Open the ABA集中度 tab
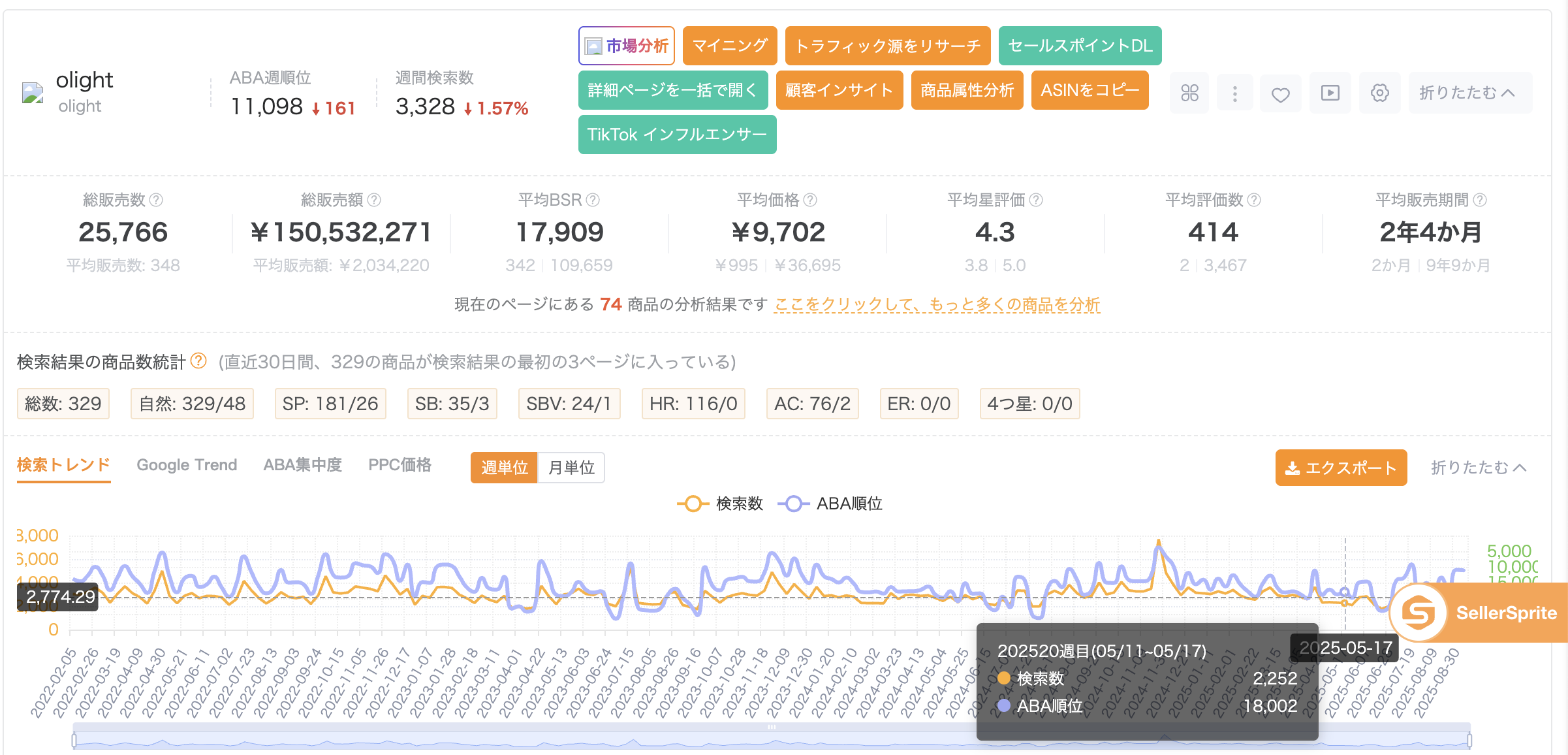The height and width of the screenshot is (755, 1568). click(302, 465)
